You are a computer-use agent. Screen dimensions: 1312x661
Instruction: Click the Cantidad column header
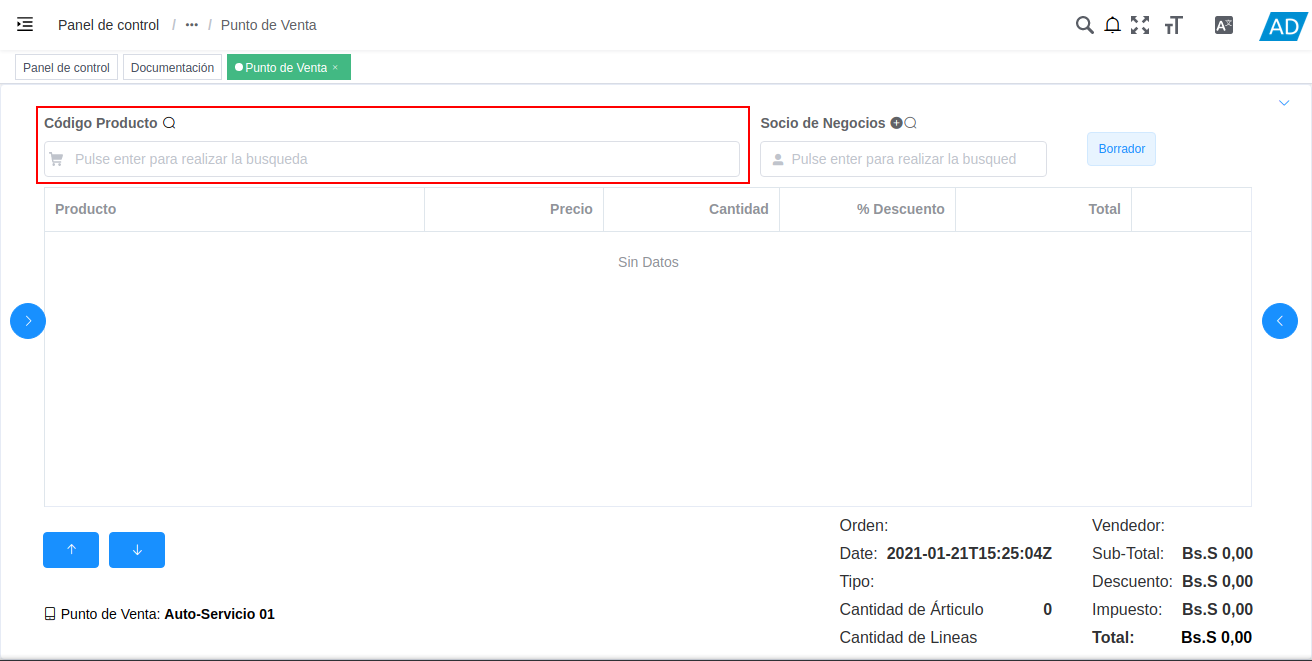point(692,209)
